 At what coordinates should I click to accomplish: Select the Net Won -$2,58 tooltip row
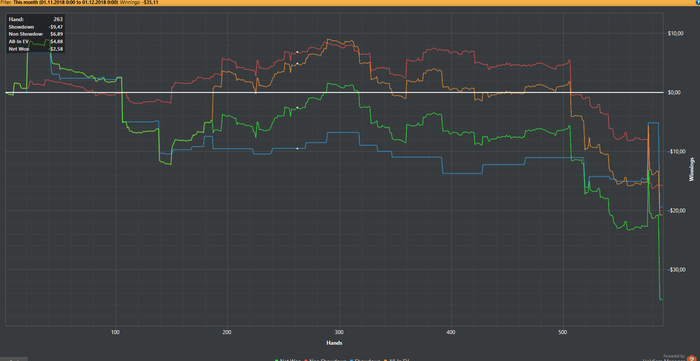[36, 48]
